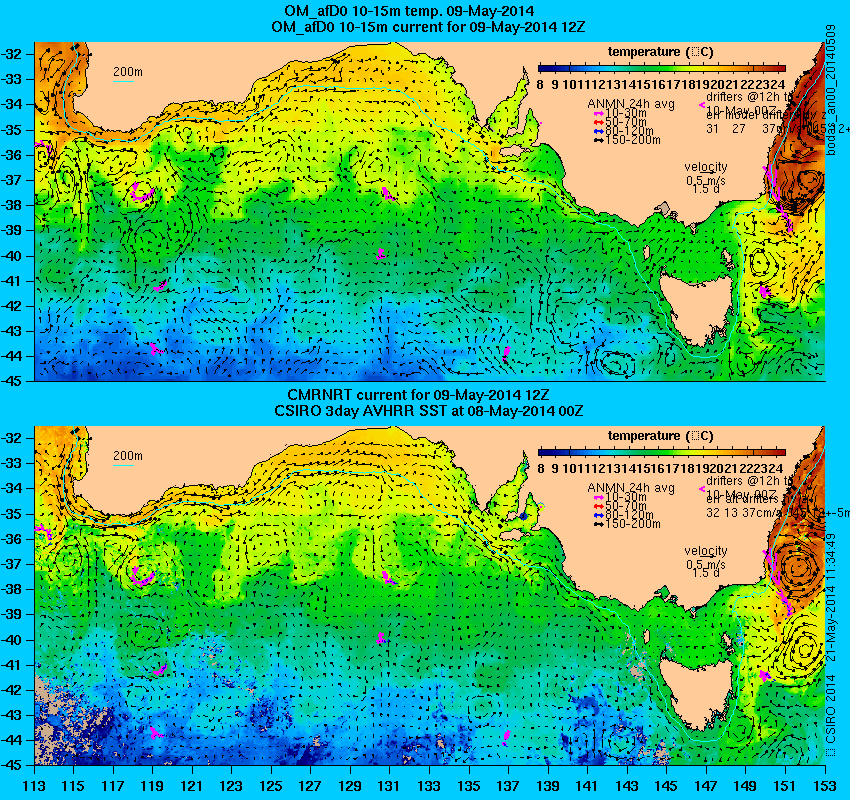Click latitude label '-38' in bottom panel
Image resolution: width=850 pixels, height=800 pixels.
pyautogui.click(x=12, y=589)
